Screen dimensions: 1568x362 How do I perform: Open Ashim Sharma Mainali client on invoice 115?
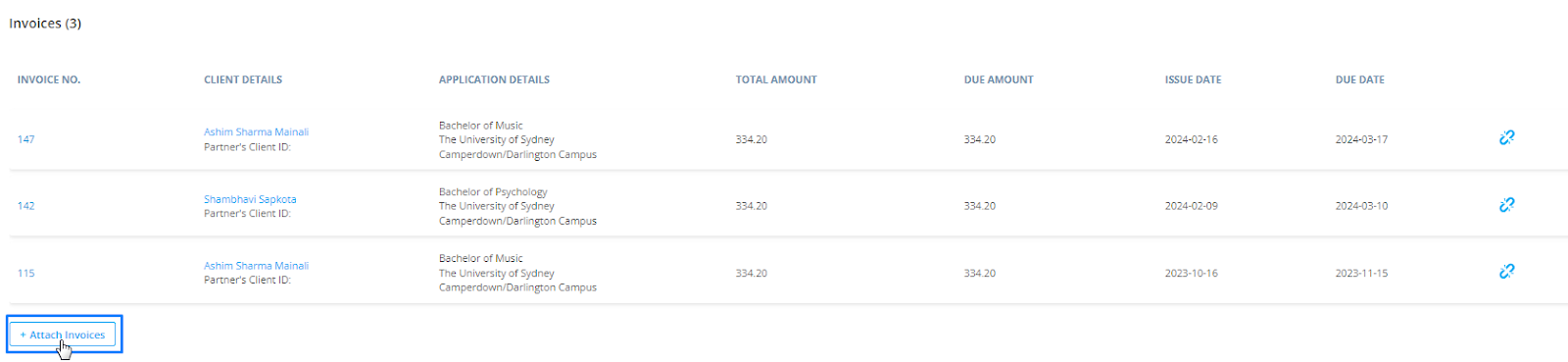coord(256,266)
